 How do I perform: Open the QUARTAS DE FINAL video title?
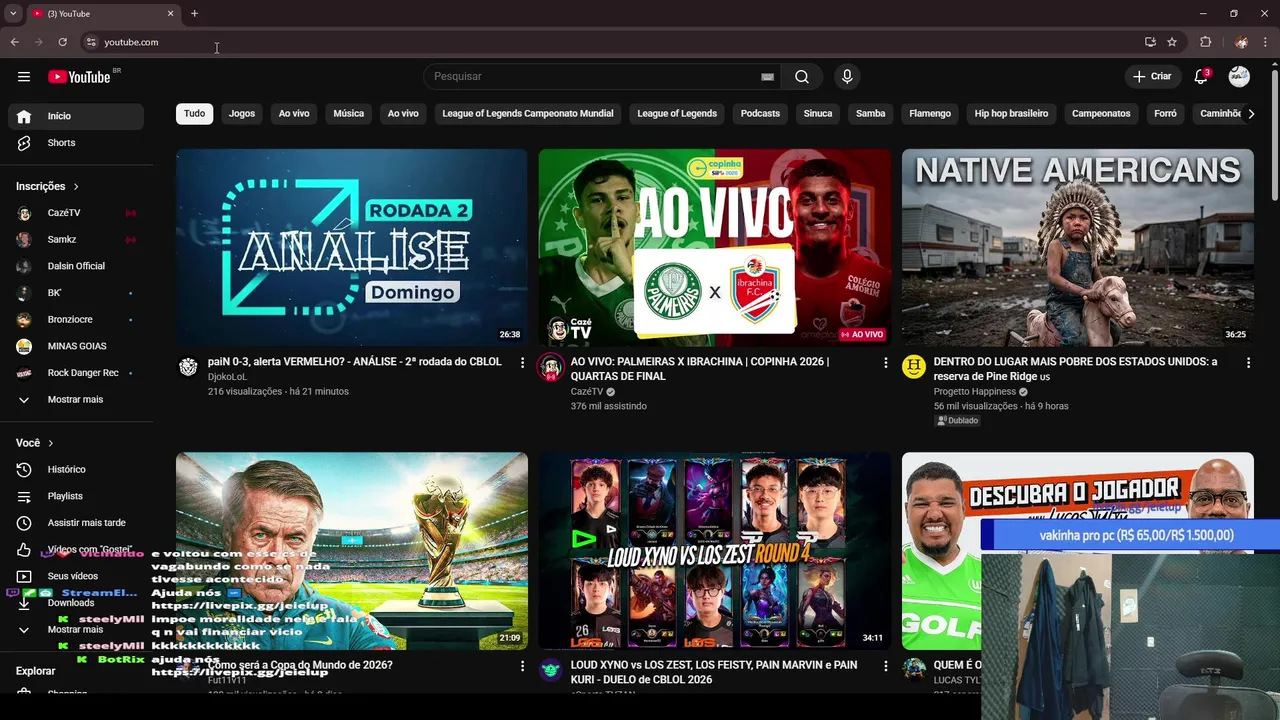tap(700, 369)
